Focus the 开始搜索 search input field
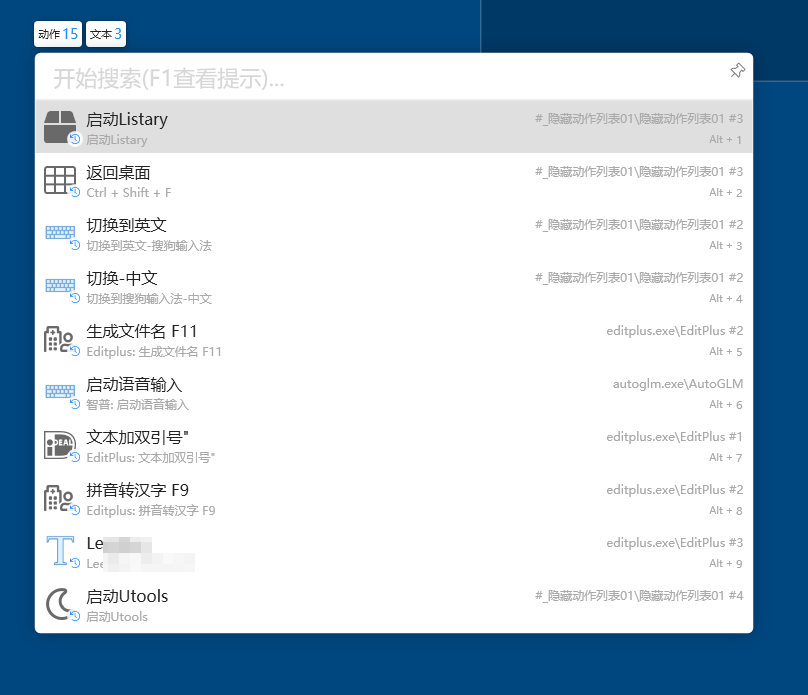 pos(380,77)
